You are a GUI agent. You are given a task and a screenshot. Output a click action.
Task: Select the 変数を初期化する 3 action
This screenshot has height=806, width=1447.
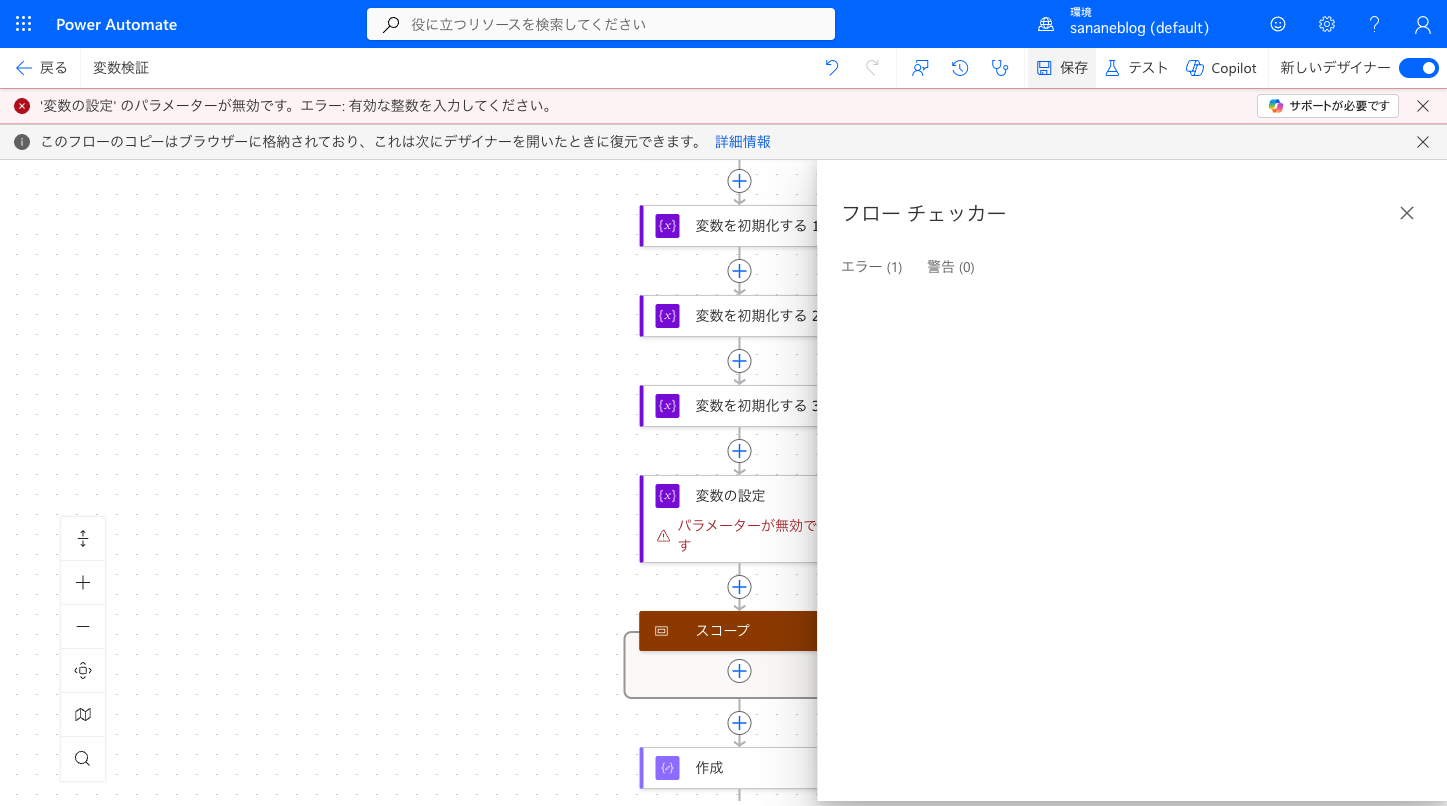coord(729,405)
